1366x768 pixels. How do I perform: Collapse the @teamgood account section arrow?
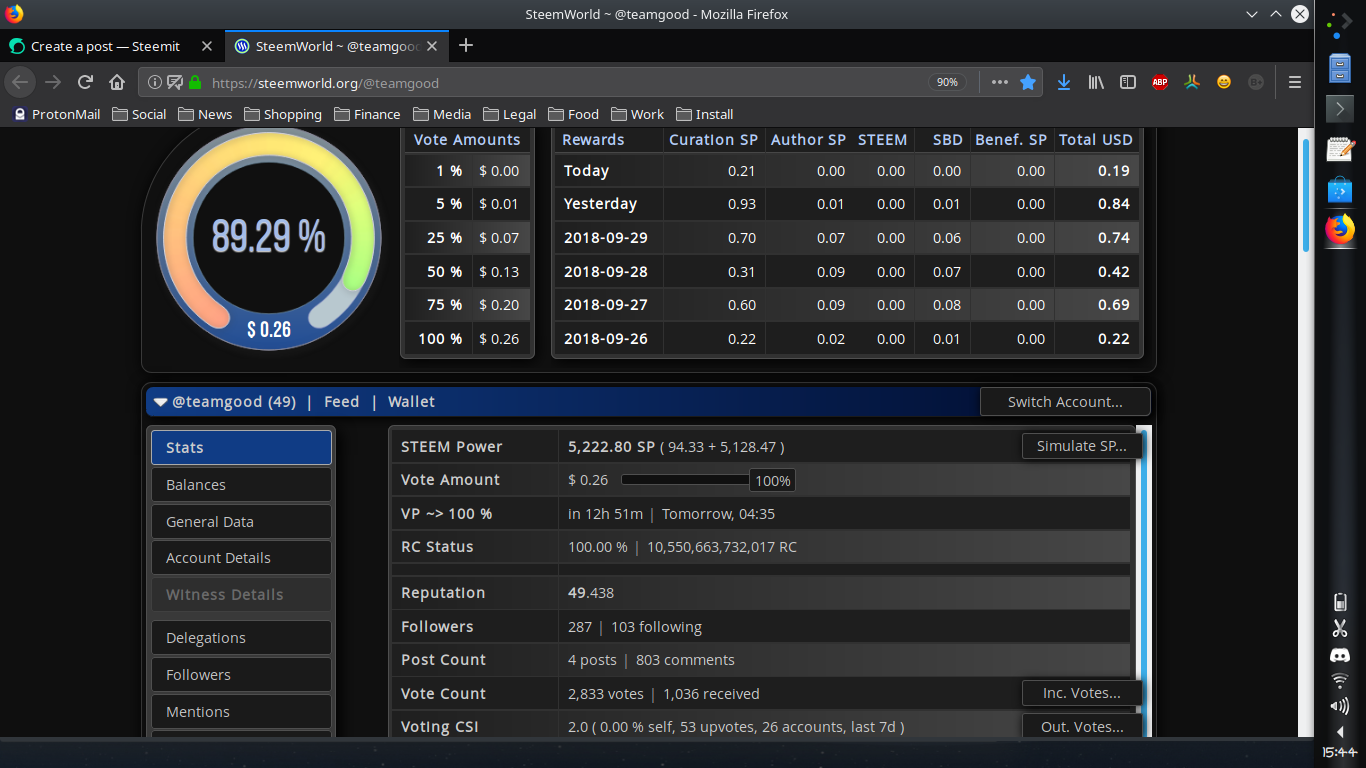pyautogui.click(x=160, y=402)
